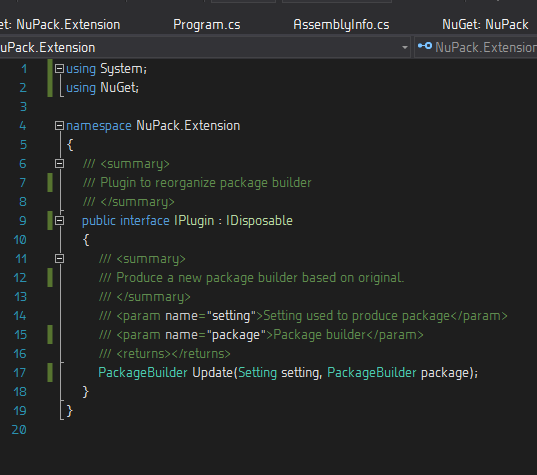Image resolution: width=537 pixels, height=475 pixels.
Task: Collapse the summary comment at line 11
Action: 59,259
